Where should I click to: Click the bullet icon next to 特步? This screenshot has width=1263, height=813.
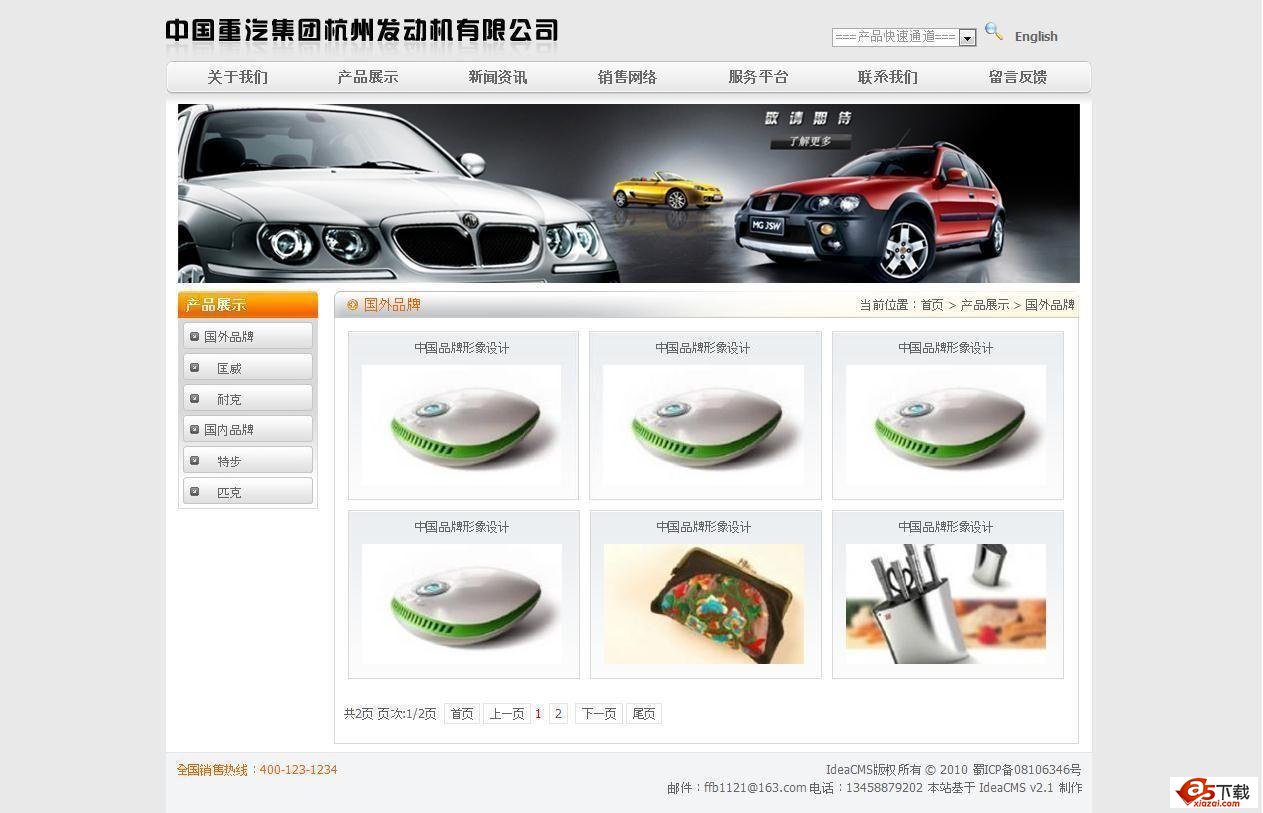click(x=194, y=461)
